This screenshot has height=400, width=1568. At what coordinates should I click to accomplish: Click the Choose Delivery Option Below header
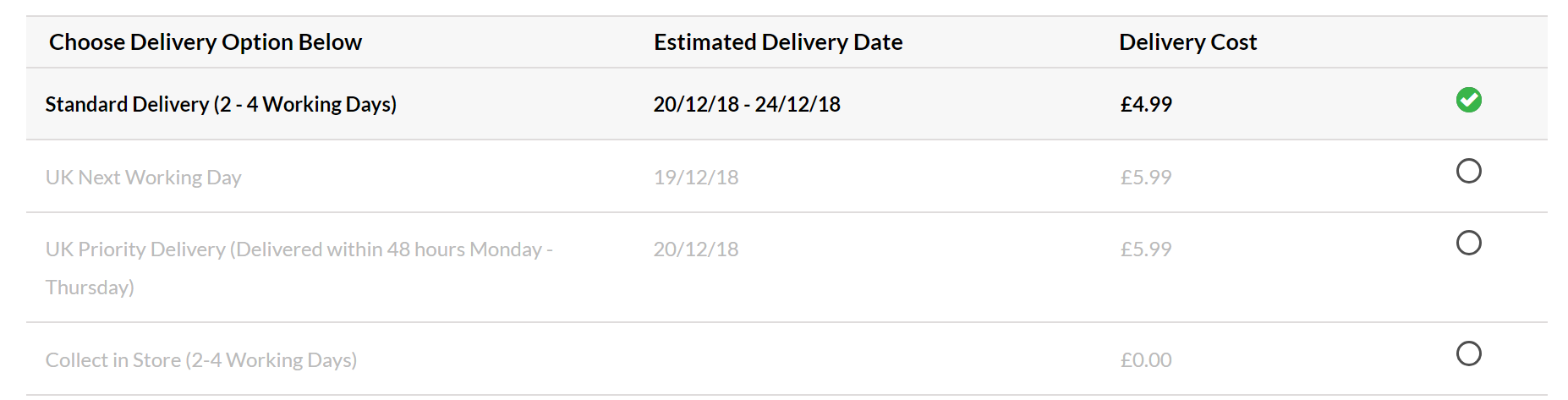[x=206, y=42]
